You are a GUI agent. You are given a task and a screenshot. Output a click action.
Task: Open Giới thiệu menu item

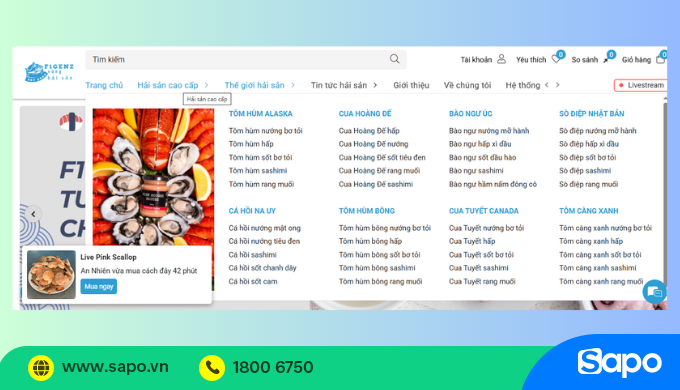(411, 85)
